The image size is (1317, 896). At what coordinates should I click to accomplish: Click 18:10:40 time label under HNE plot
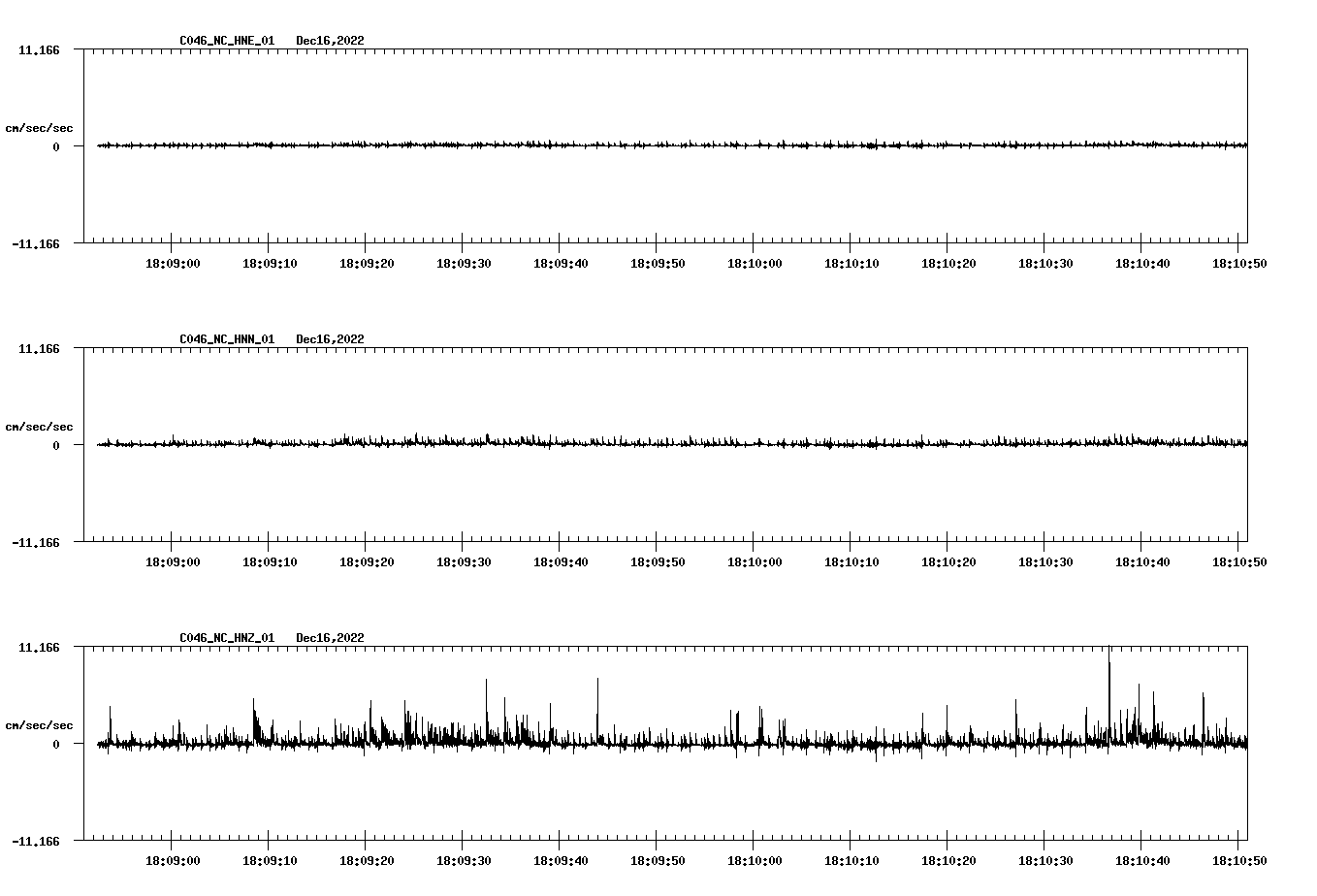coord(1142,263)
